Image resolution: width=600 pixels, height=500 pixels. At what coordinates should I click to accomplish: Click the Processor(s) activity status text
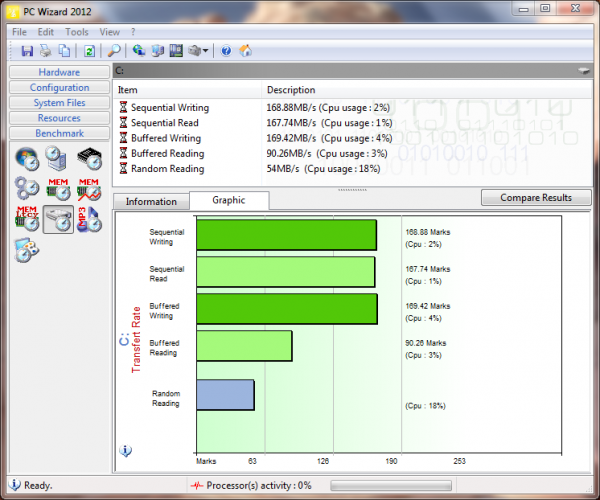[259, 485]
